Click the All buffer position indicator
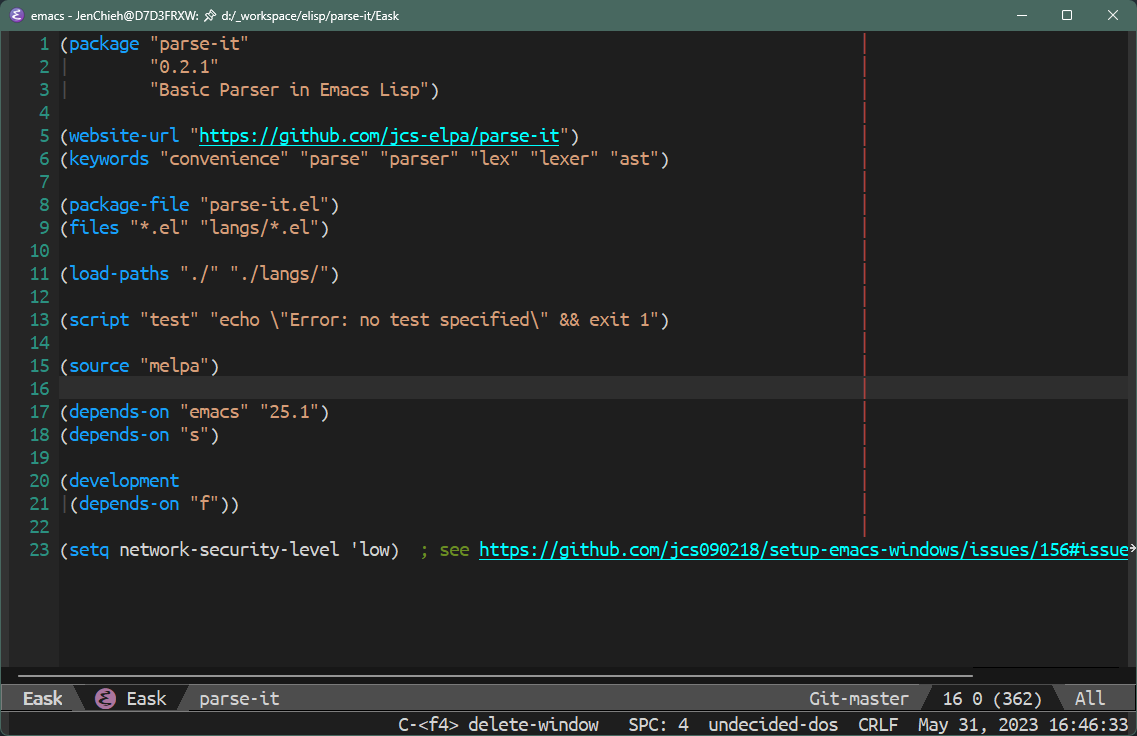 point(1090,698)
